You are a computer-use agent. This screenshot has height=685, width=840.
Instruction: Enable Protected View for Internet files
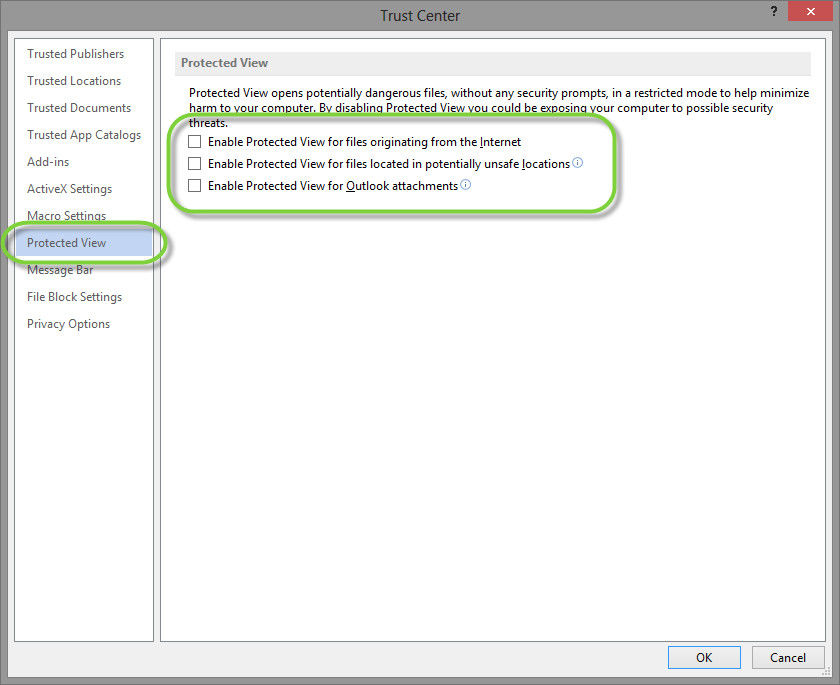coord(195,142)
